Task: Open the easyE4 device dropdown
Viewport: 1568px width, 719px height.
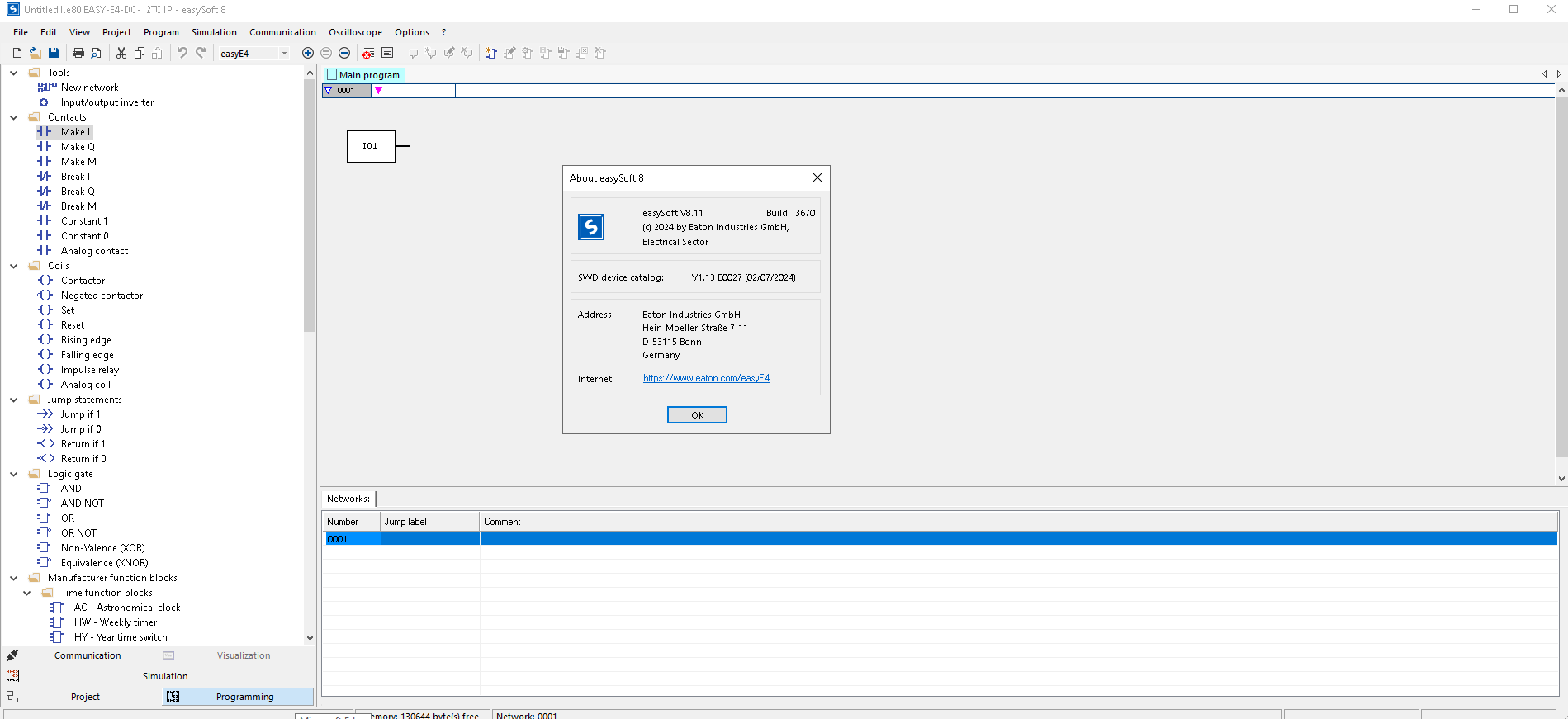Action: coord(284,54)
